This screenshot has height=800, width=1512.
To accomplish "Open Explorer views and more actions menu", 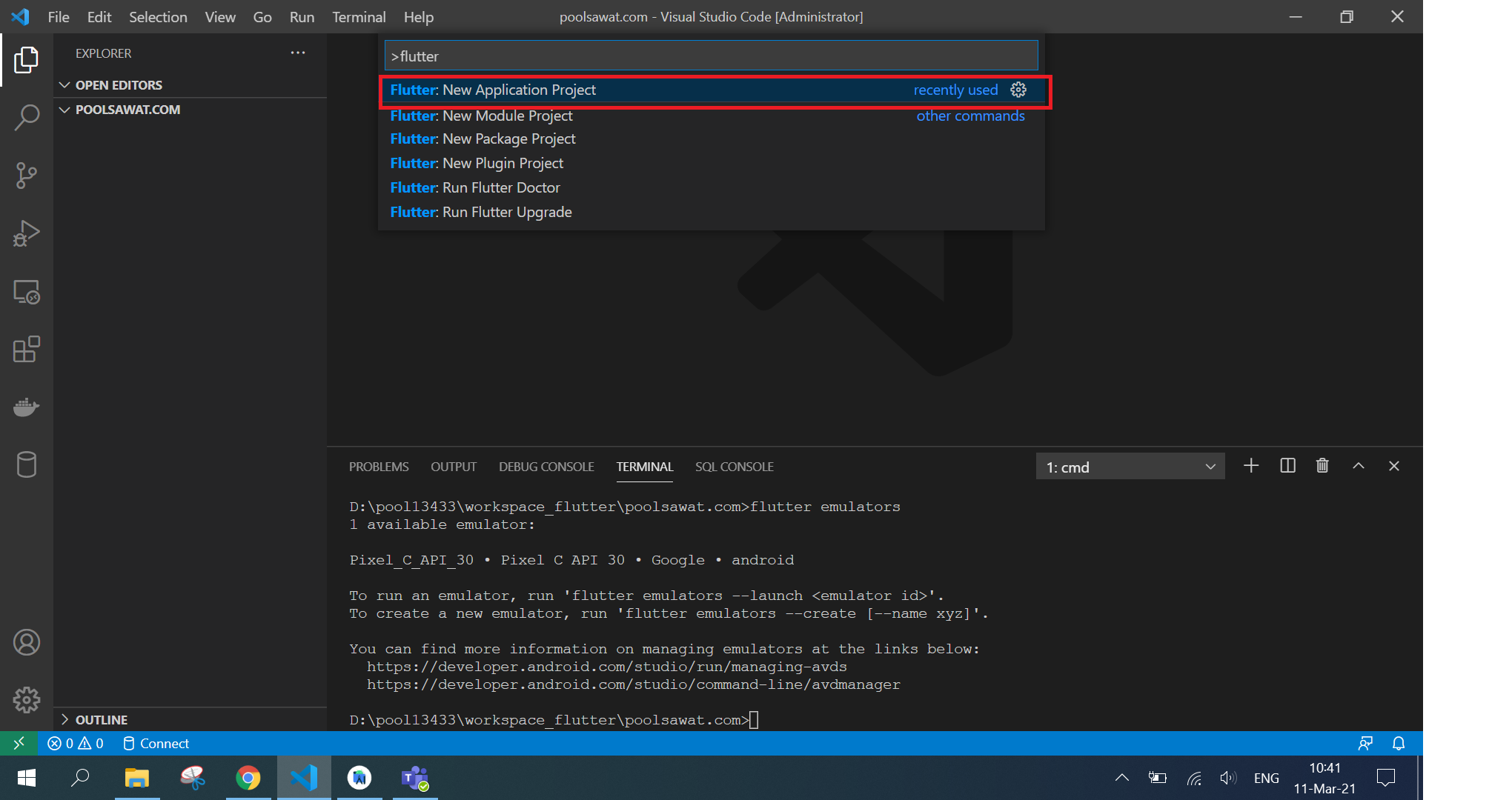I will 298,53.
